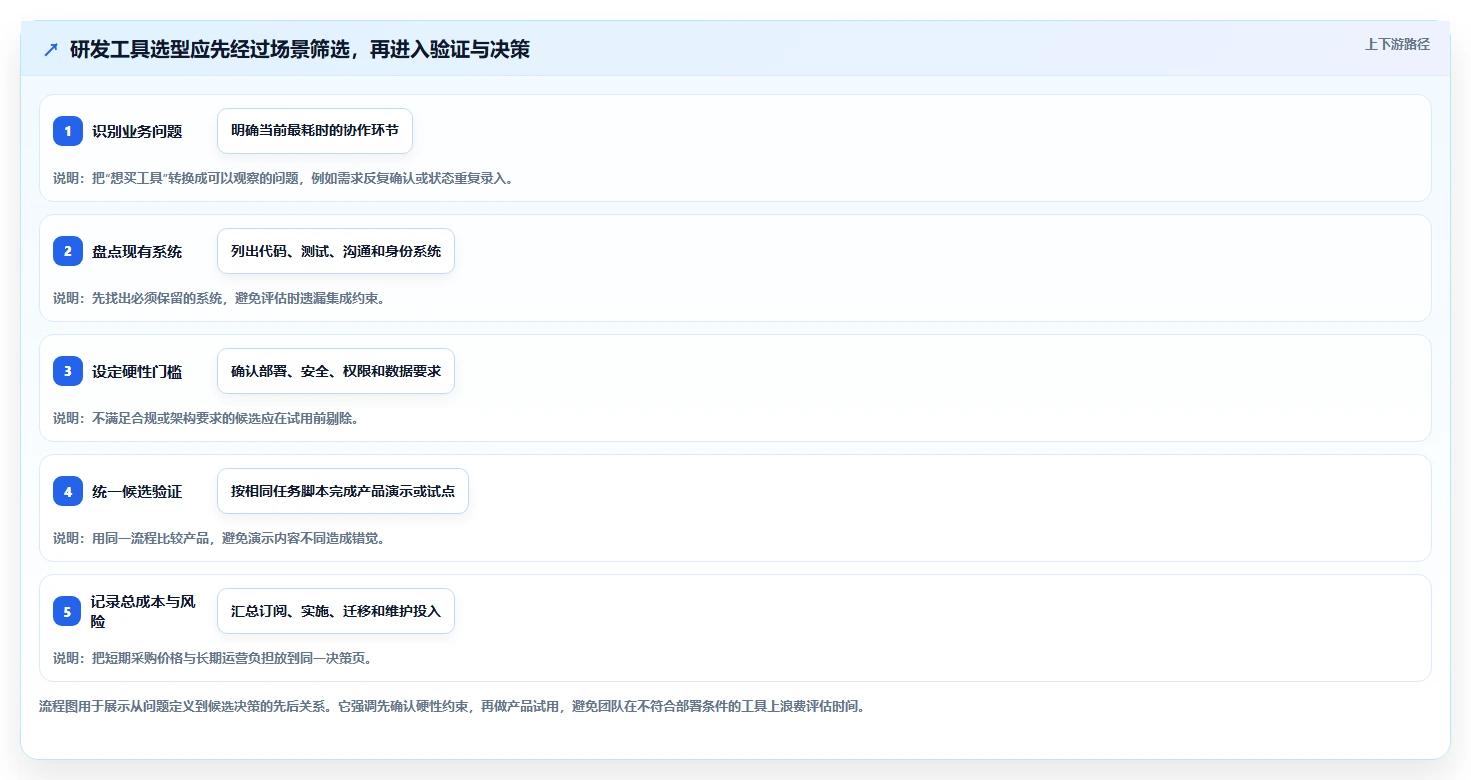Click the arrow icon beside the header title
Screen dimensions: 1471x780
pyautogui.click(x=51, y=49)
